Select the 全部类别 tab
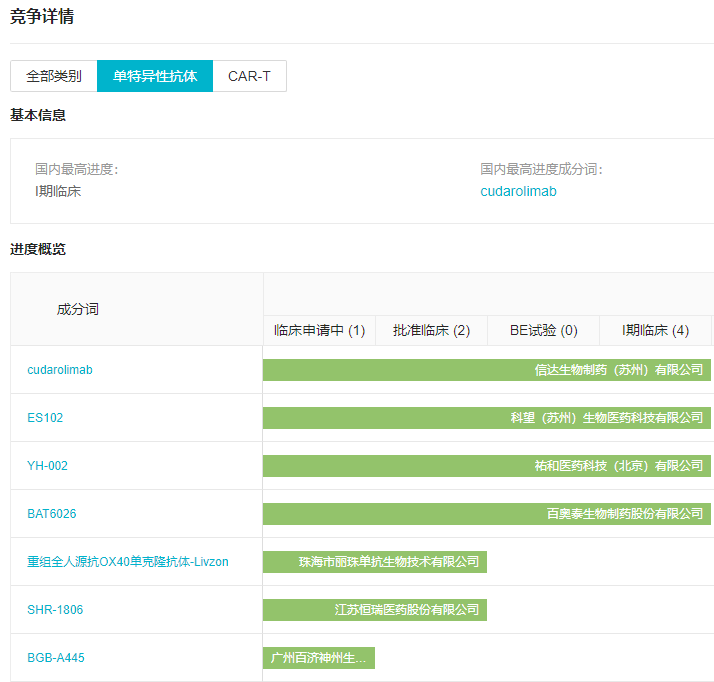This screenshot has width=714, height=682. pos(54,76)
